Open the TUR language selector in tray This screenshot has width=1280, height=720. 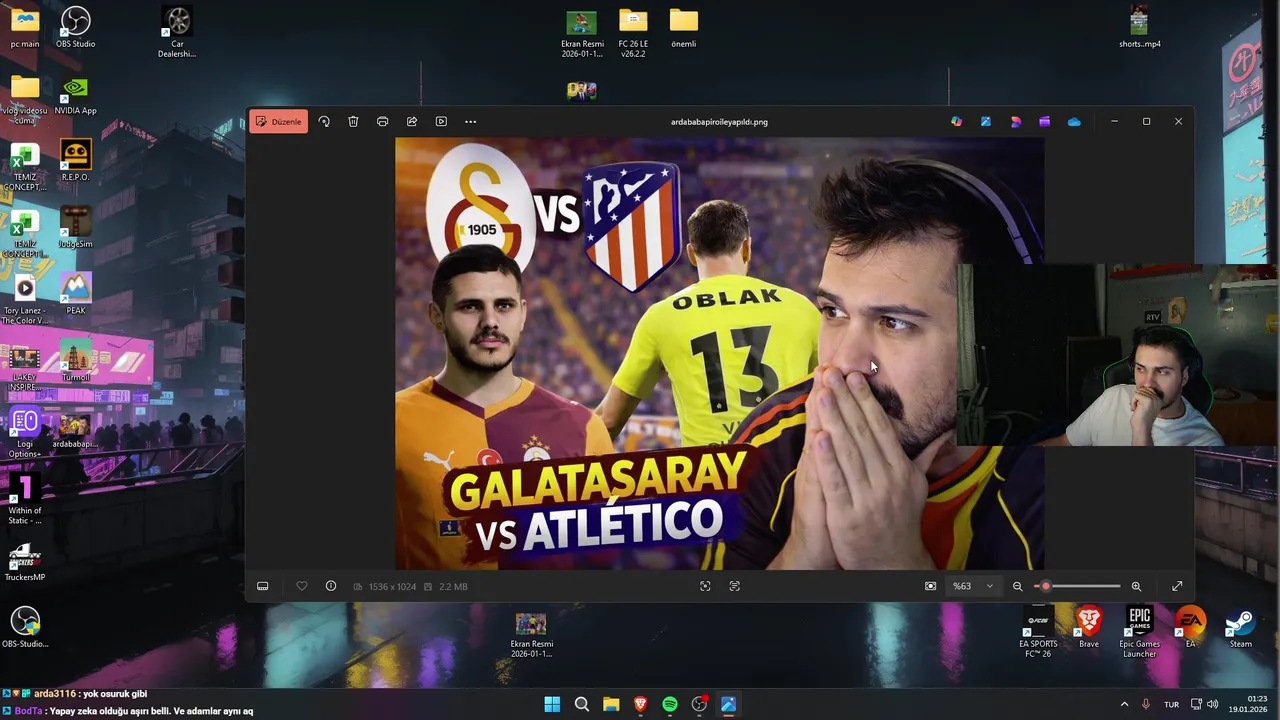pos(1171,704)
